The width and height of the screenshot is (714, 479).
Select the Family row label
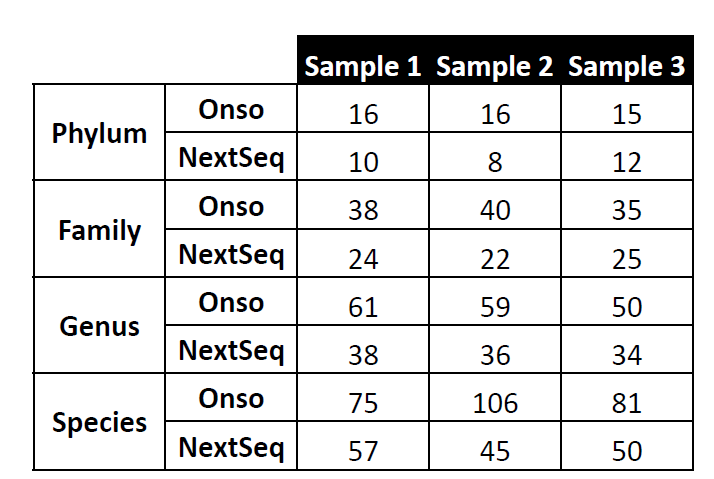pyautogui.click(x=99, y=230)
